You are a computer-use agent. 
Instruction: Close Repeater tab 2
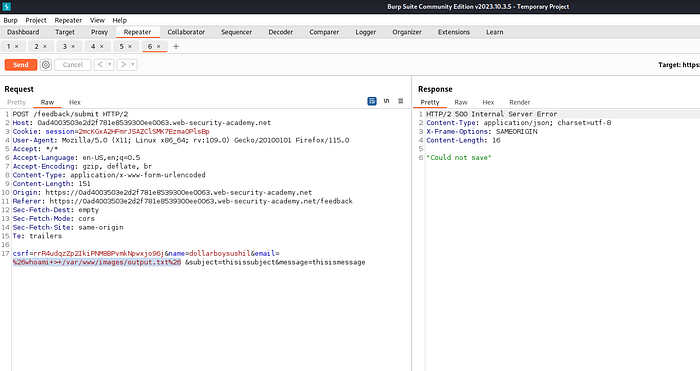45,46
